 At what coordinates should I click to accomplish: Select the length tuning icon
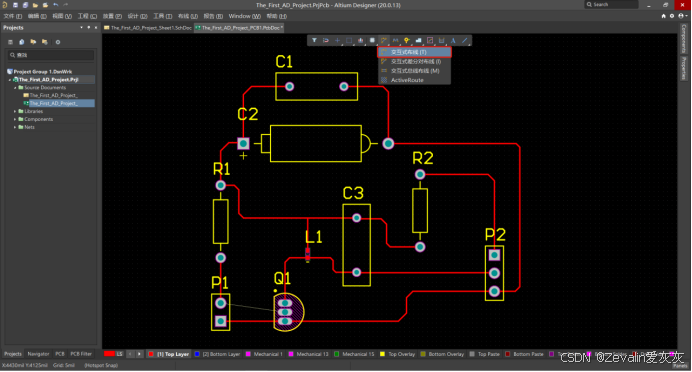pos(395,41)
